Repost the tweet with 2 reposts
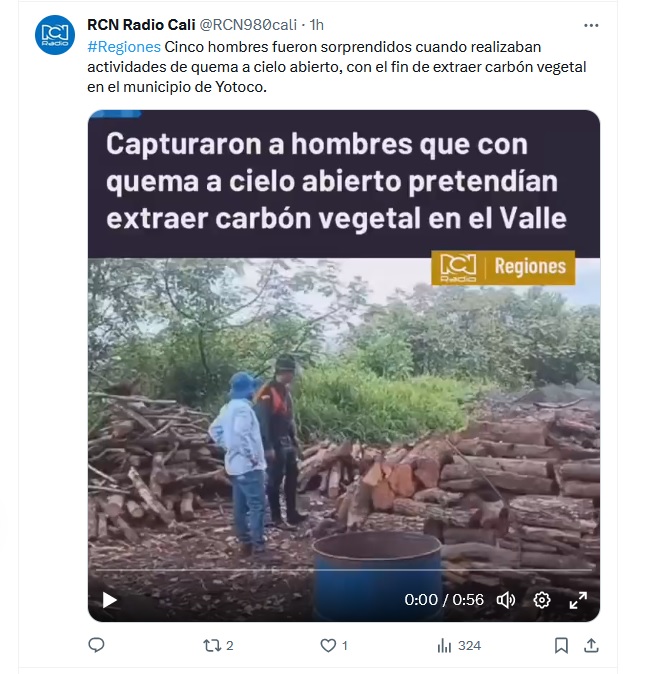 (x=218, y=645)
